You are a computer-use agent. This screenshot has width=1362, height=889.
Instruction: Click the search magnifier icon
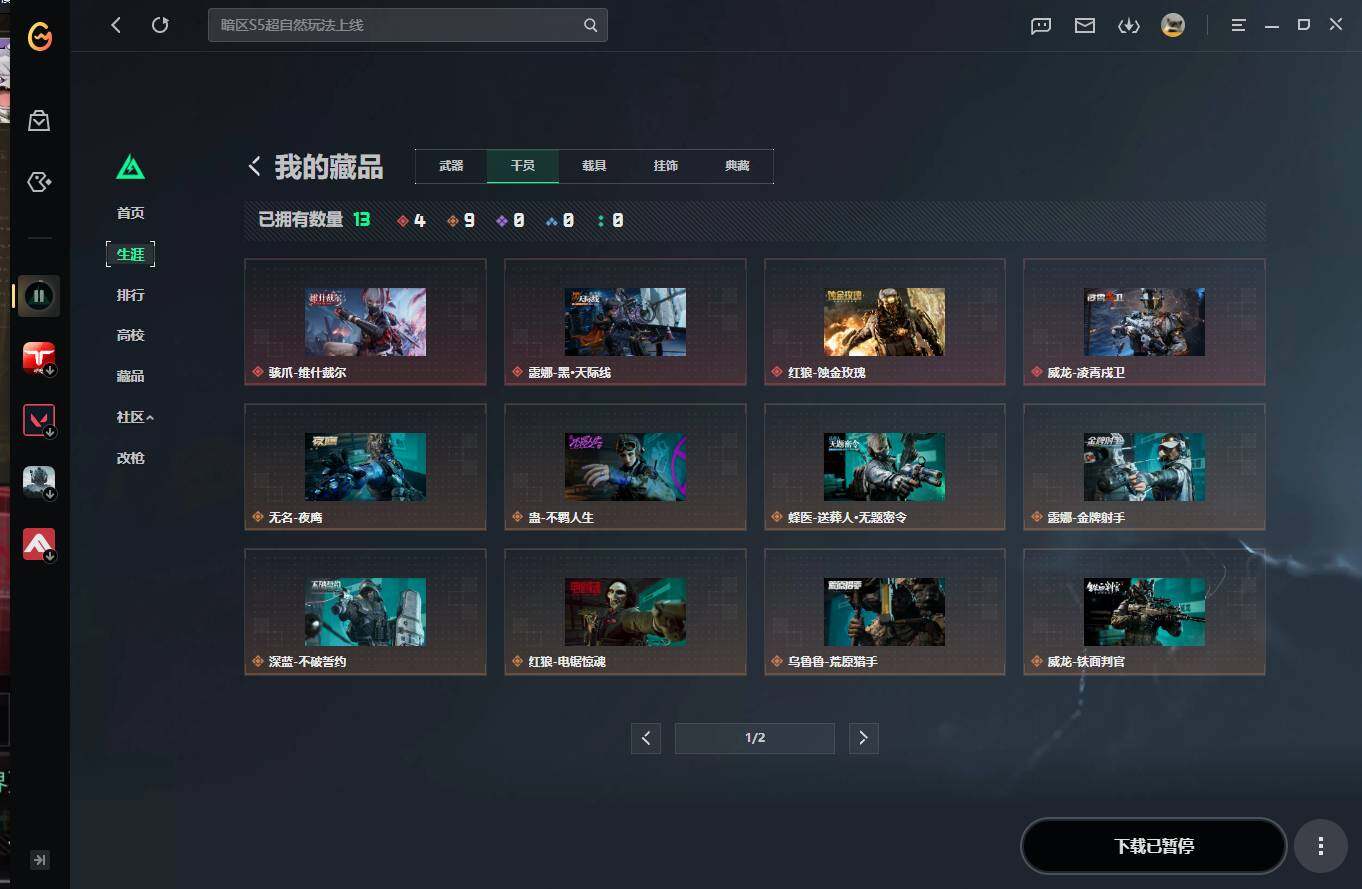point(590,25)
